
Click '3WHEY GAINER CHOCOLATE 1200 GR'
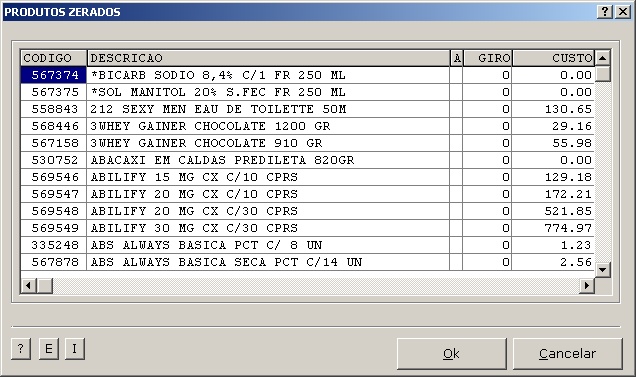coord(210,126)
